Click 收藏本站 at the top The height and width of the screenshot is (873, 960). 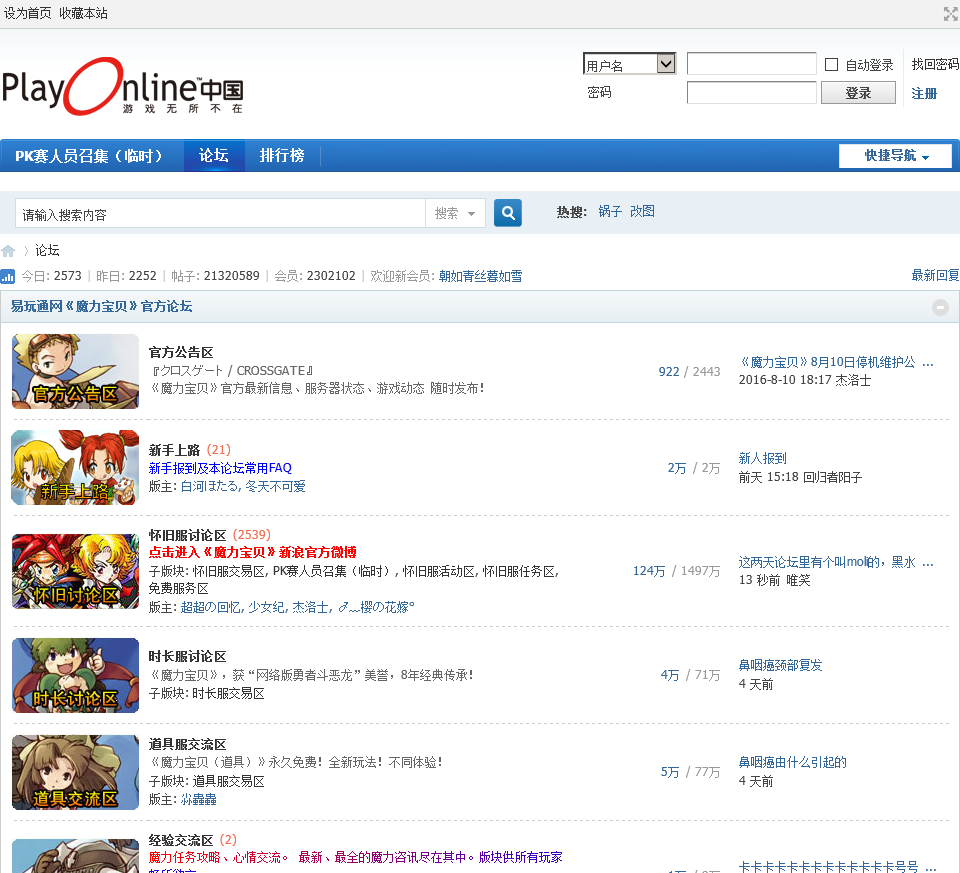[83, 13]
